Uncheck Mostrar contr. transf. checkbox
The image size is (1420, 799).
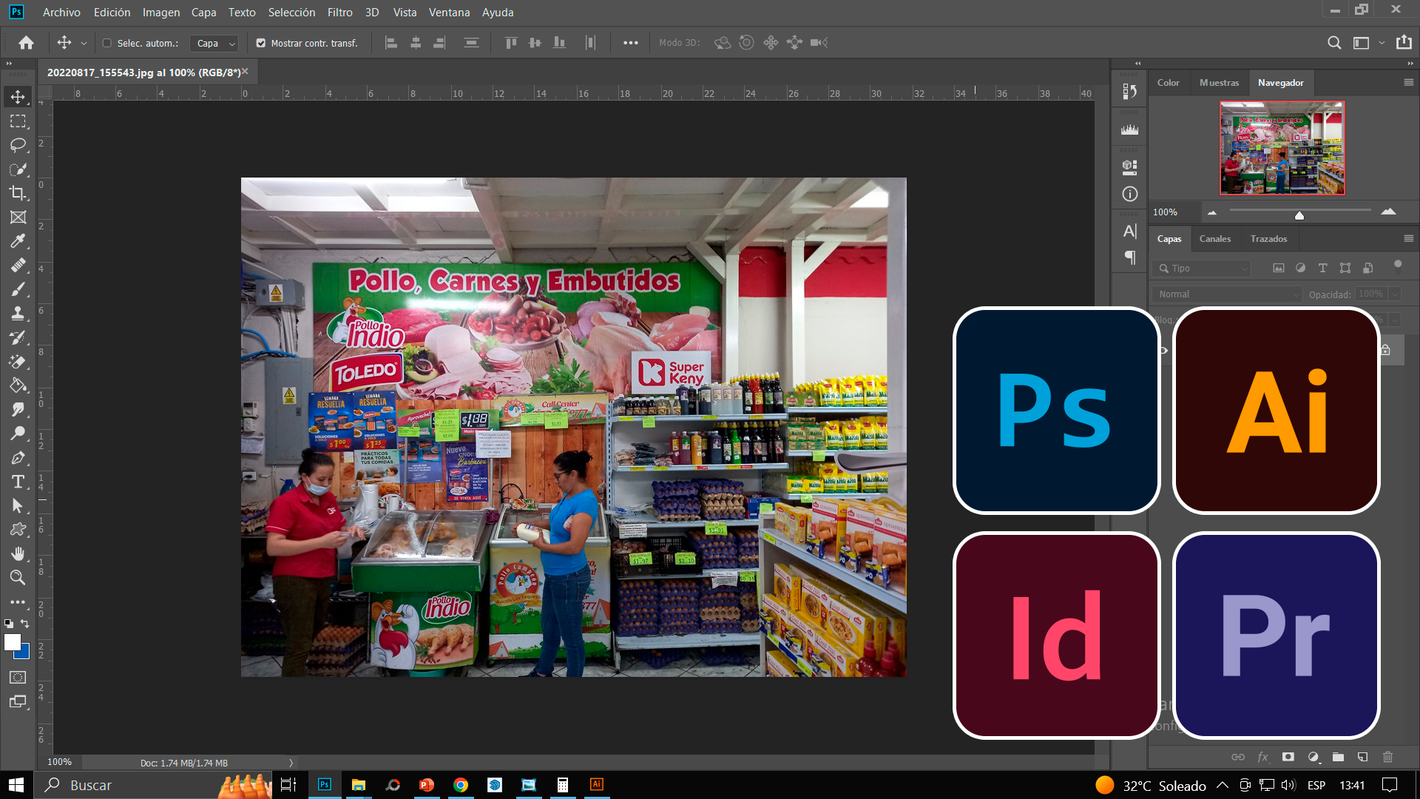click(x=261, y=43)
